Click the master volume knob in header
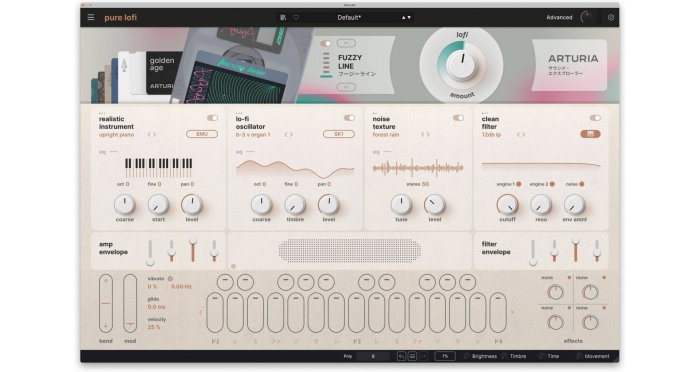The image size is (700, 372). tap(586, 17)
